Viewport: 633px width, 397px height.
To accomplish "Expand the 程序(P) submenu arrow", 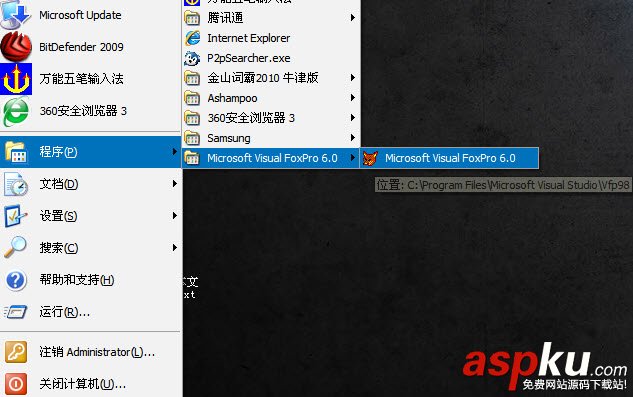I will point(174,151).
